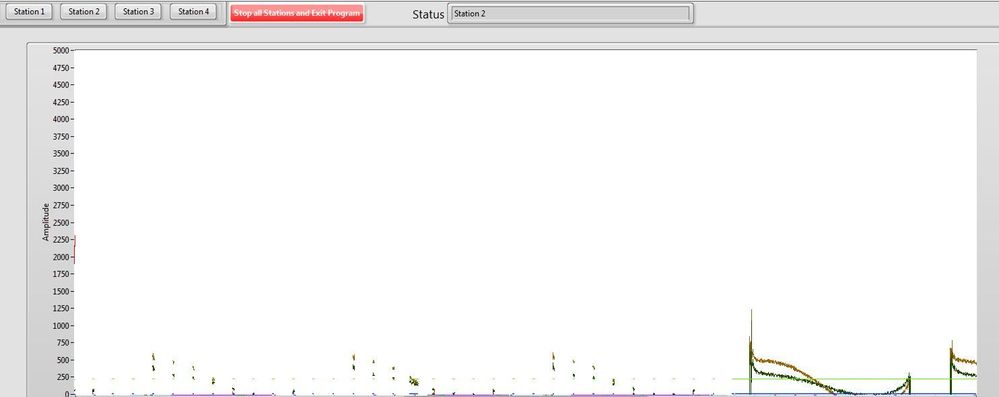999x397 pixels.
Task: Click Stop all Stations and Exit Program
Action: [x=297, y=13]
